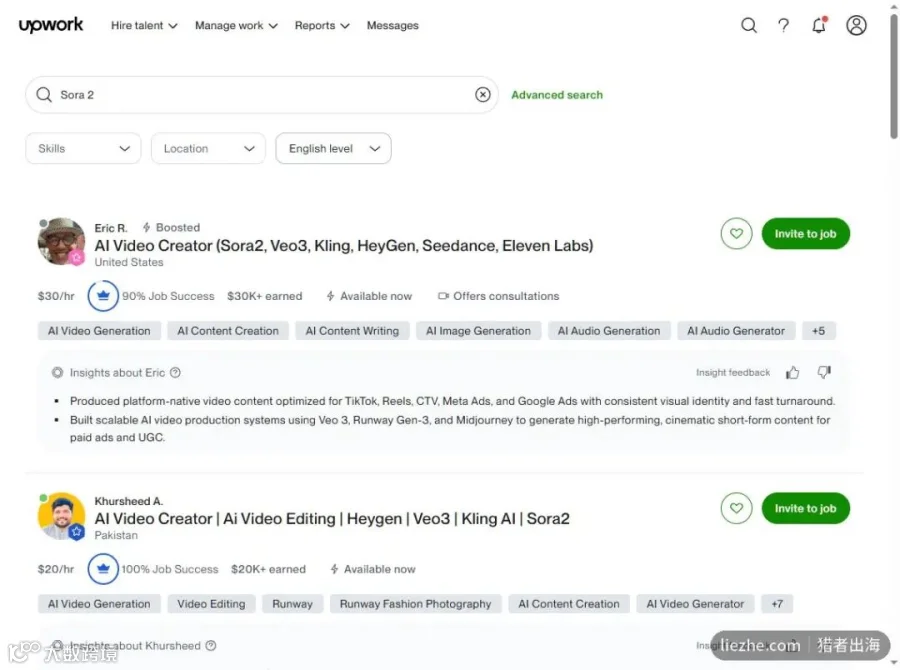Viewport: 900px width, 670px height.
Task: Click the Insights about Khursheed info icon
Action: 211,646
